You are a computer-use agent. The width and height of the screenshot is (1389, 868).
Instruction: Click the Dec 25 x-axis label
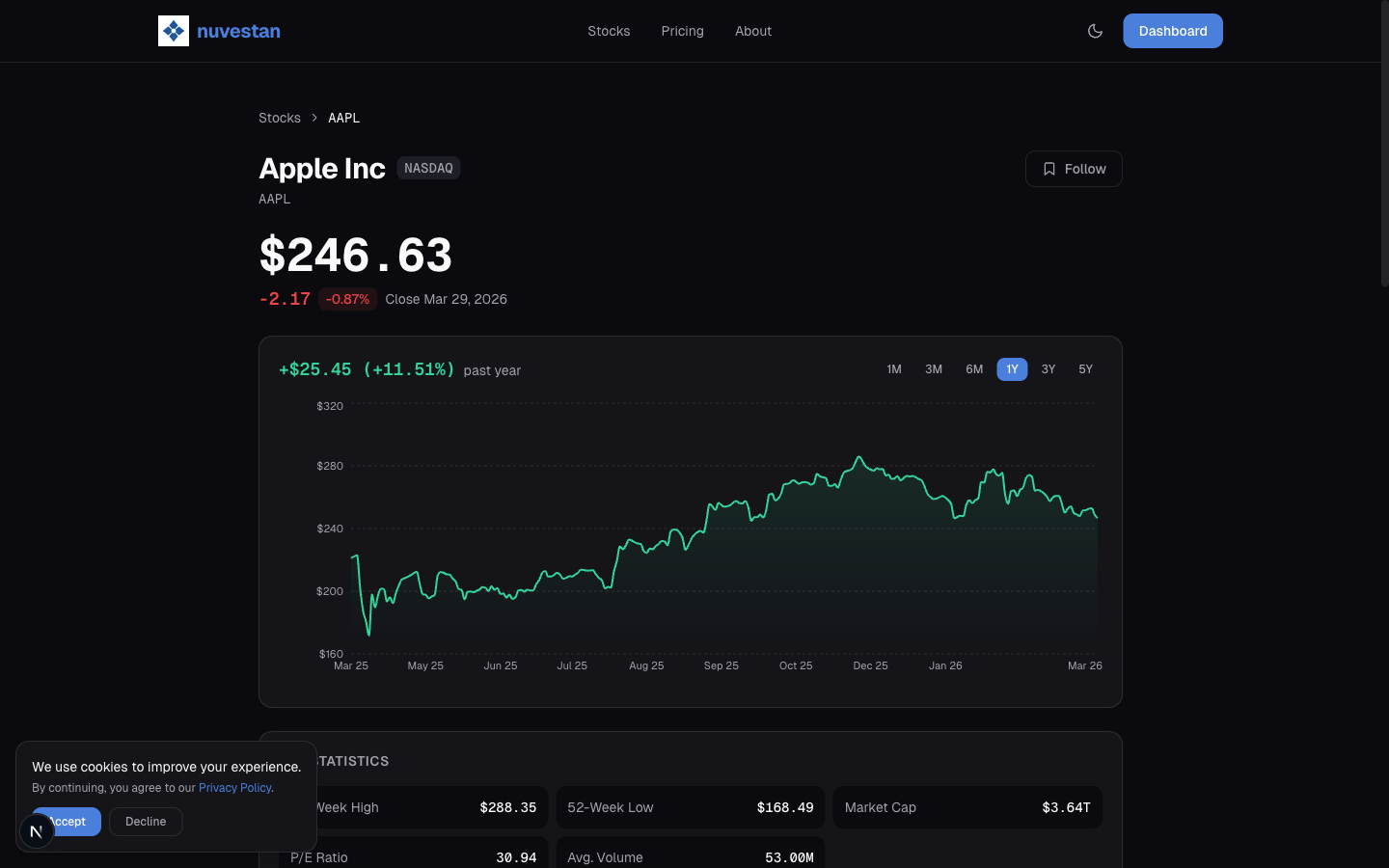coord(870,665)
